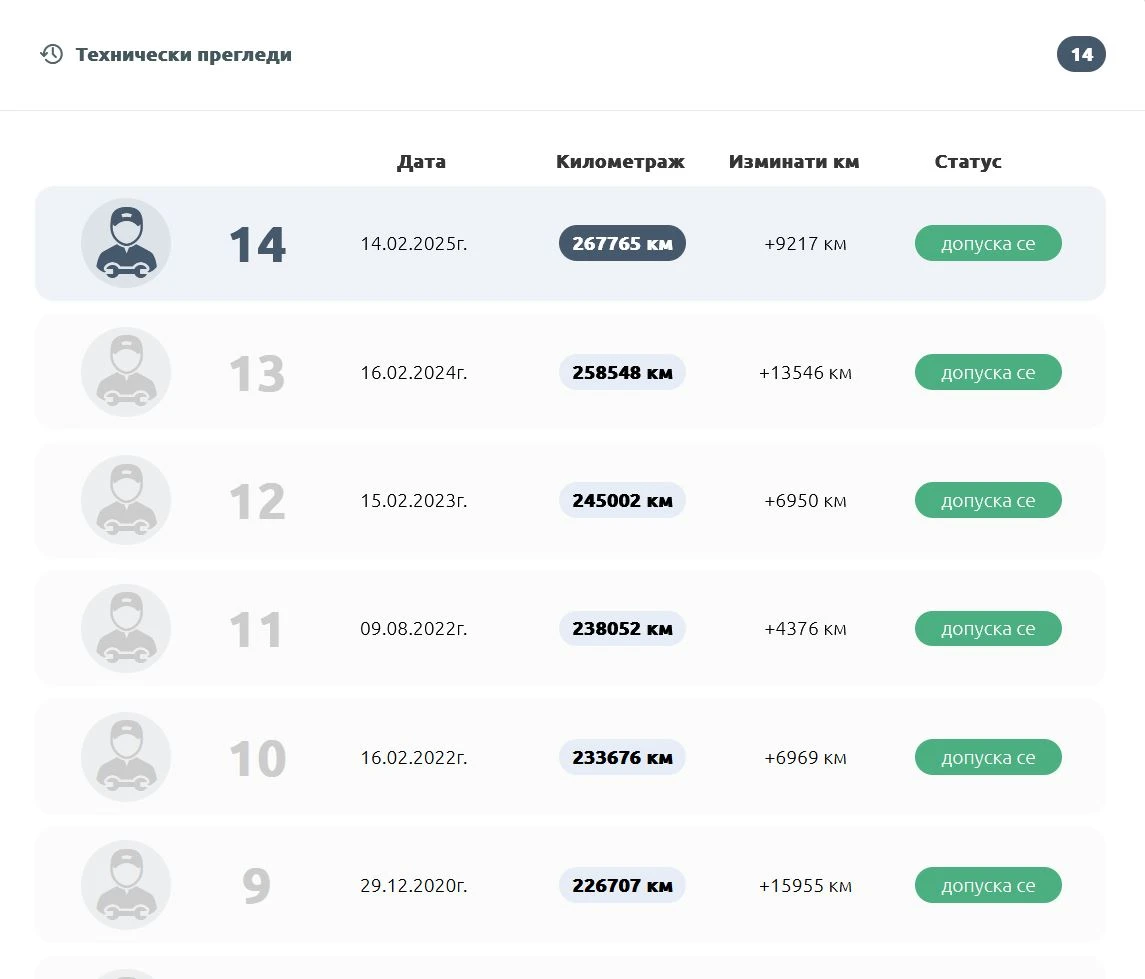Image resolution: width=1145 pixels, height=979 pixels.
Task: Select the mechanic icon in row 13
Action: tap(126, 372)
